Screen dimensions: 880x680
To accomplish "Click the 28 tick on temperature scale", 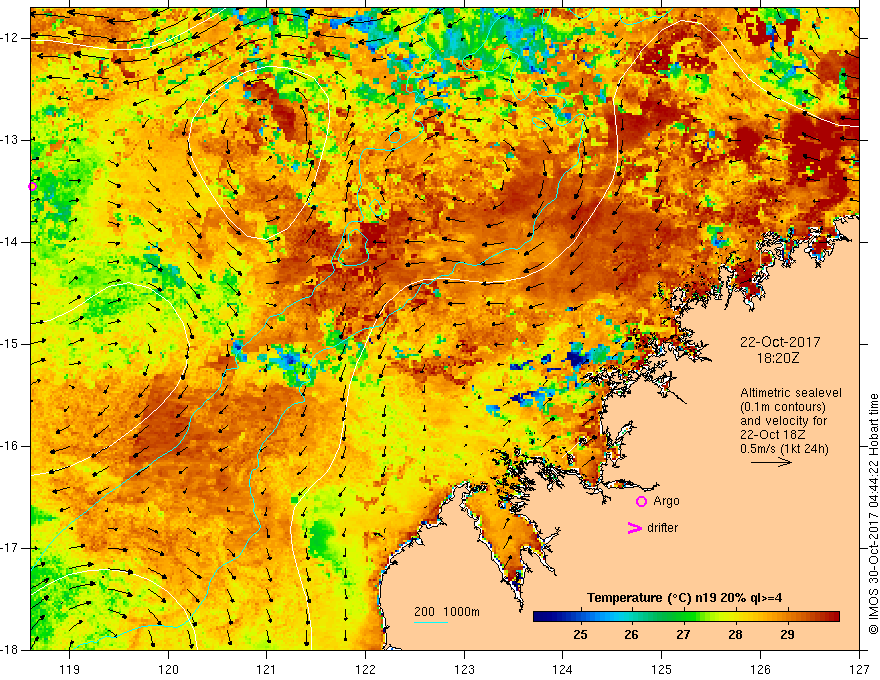I will point(735,635).
